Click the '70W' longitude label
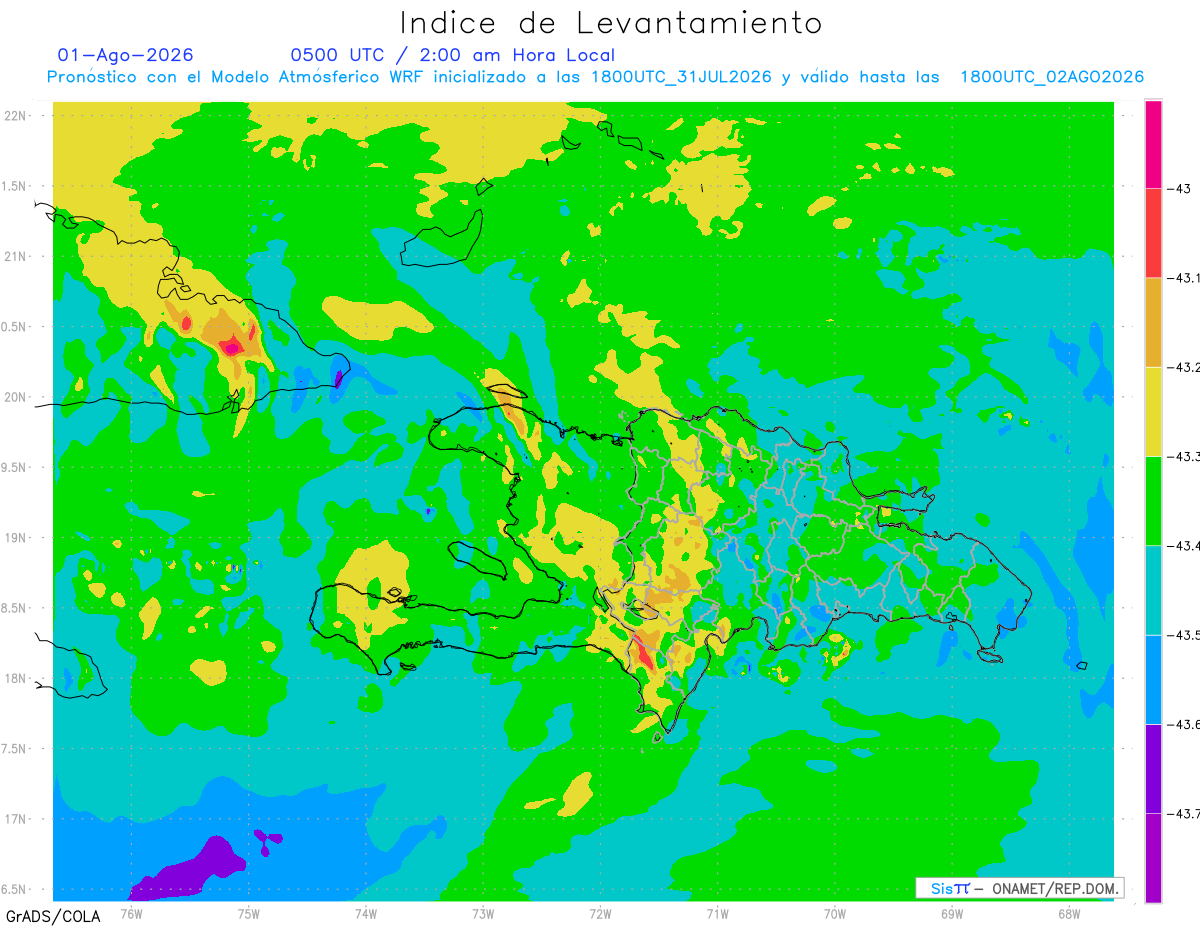This screenshot has width=1200, height=927. 835,912
